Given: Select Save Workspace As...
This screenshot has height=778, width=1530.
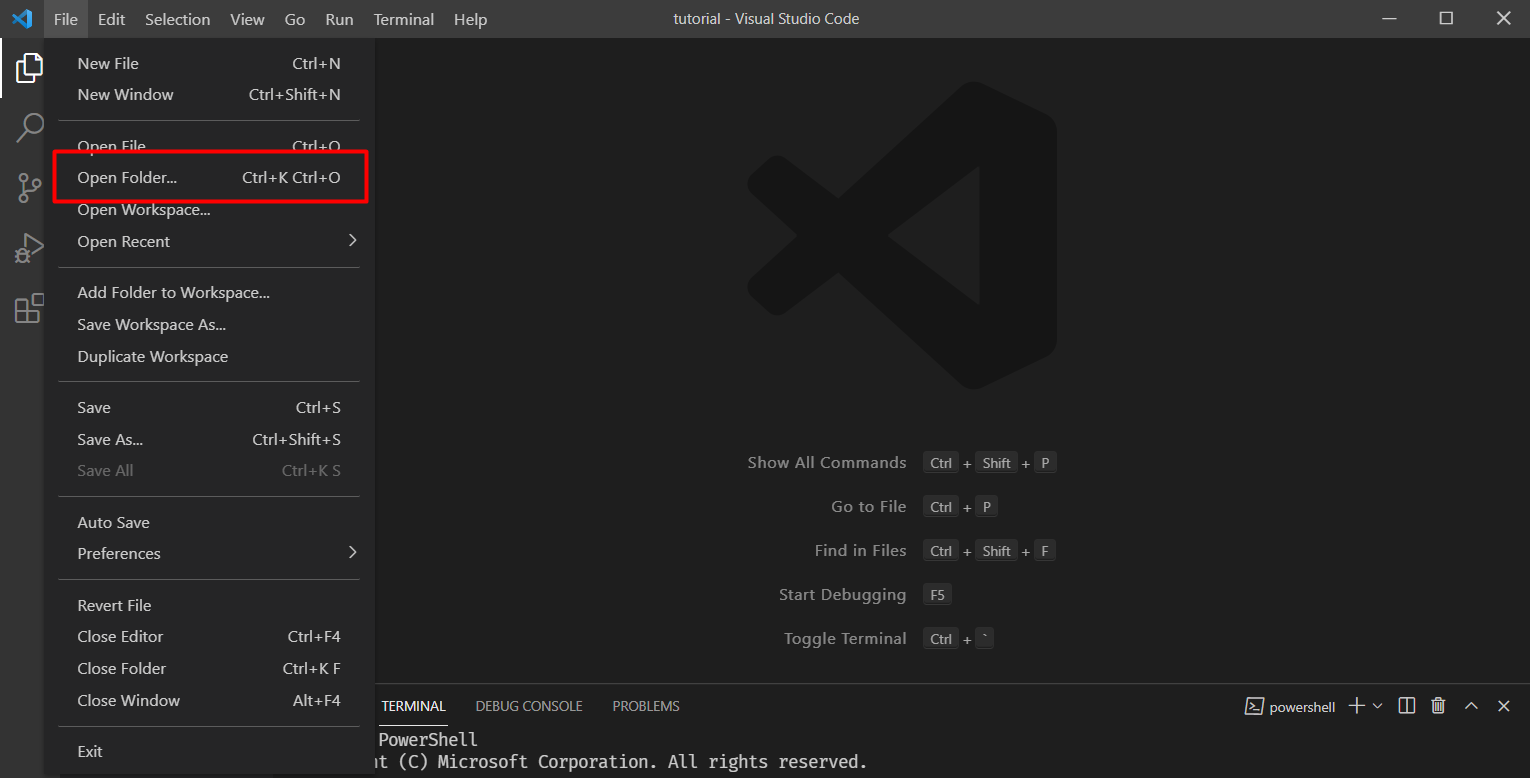Looking at the screenshot, I should tap(209, 325).
